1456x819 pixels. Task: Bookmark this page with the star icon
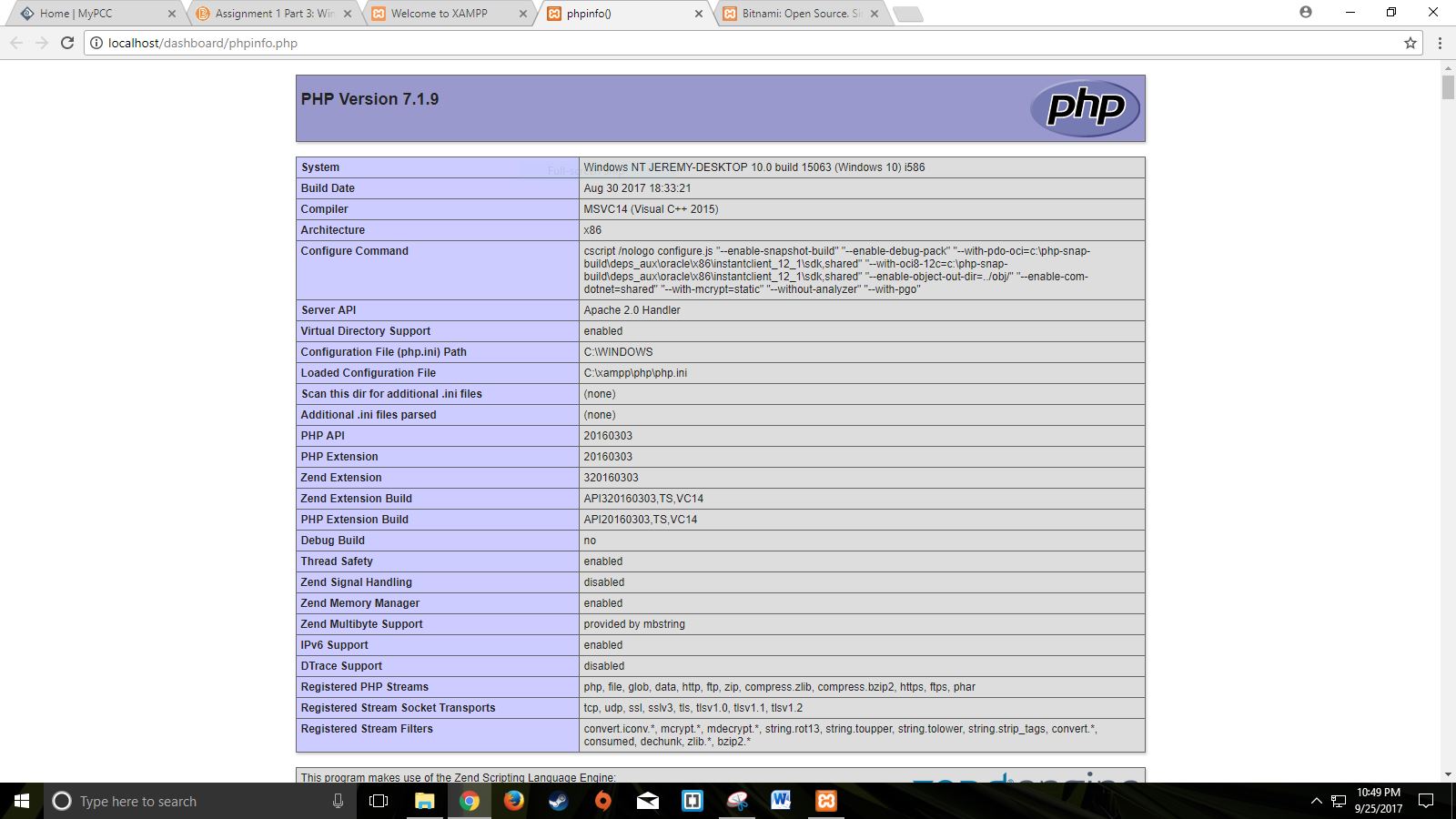pyautogui.click(x=1410, y=43)
